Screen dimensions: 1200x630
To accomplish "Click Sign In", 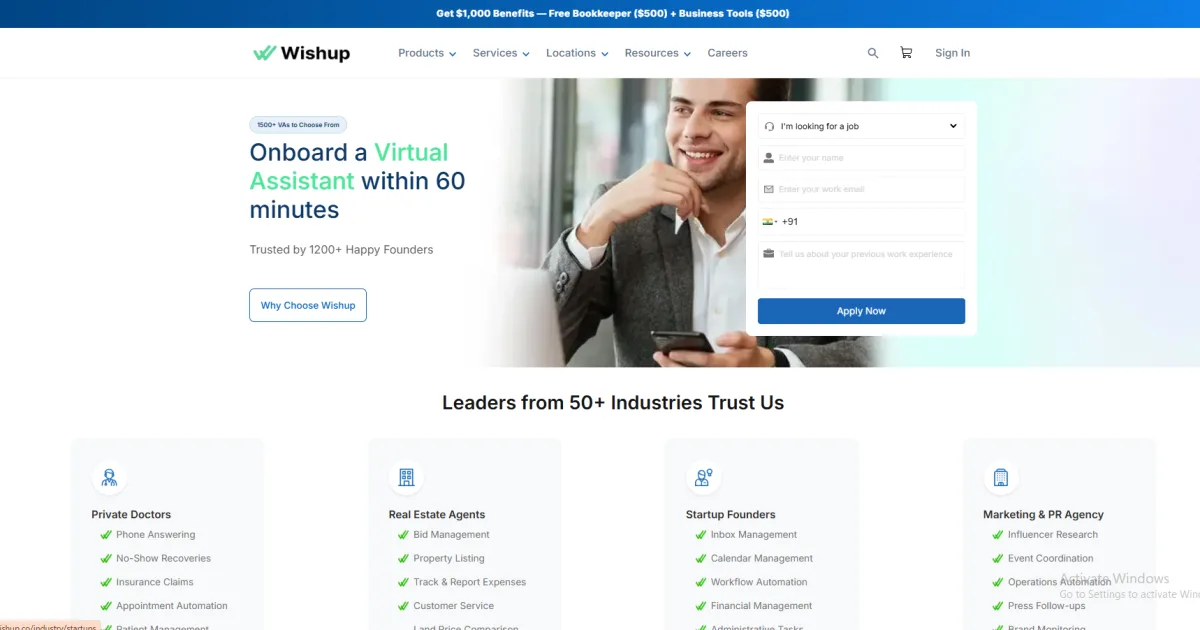I will click(952, 53).
